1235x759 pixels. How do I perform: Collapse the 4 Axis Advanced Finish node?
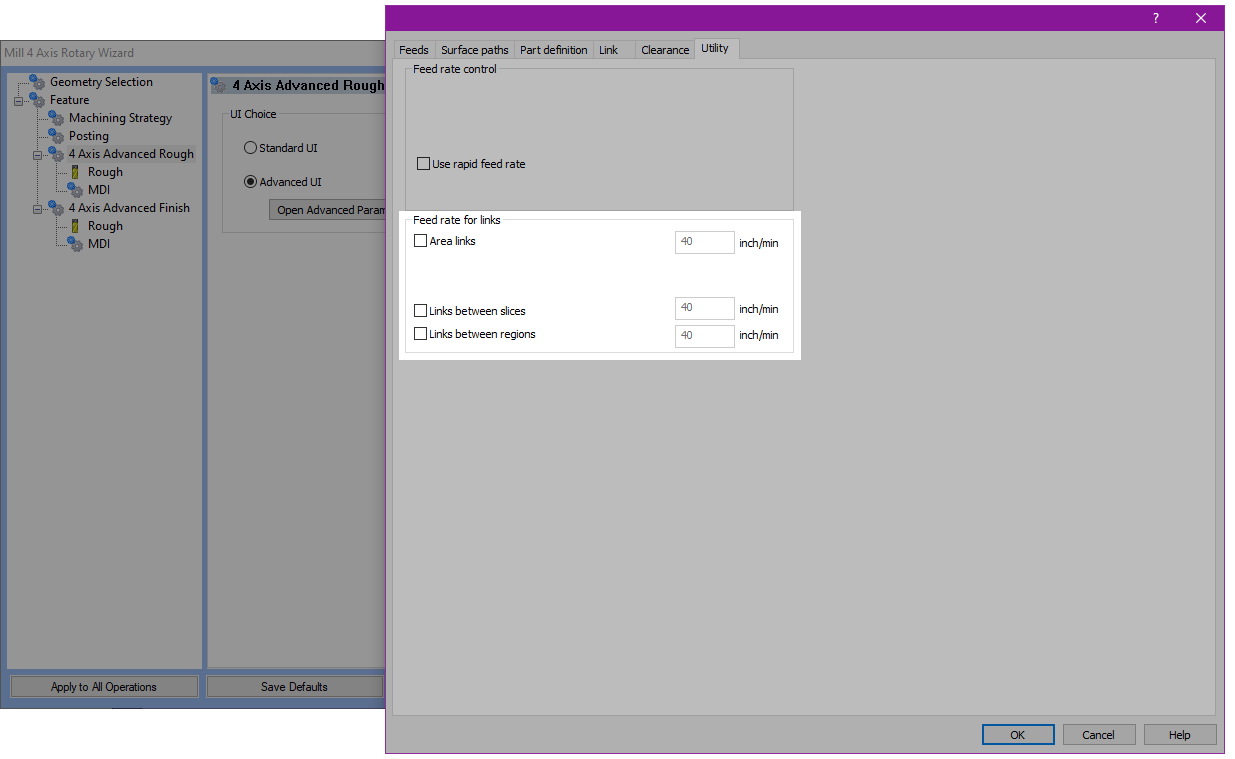(x=37, y=209)
